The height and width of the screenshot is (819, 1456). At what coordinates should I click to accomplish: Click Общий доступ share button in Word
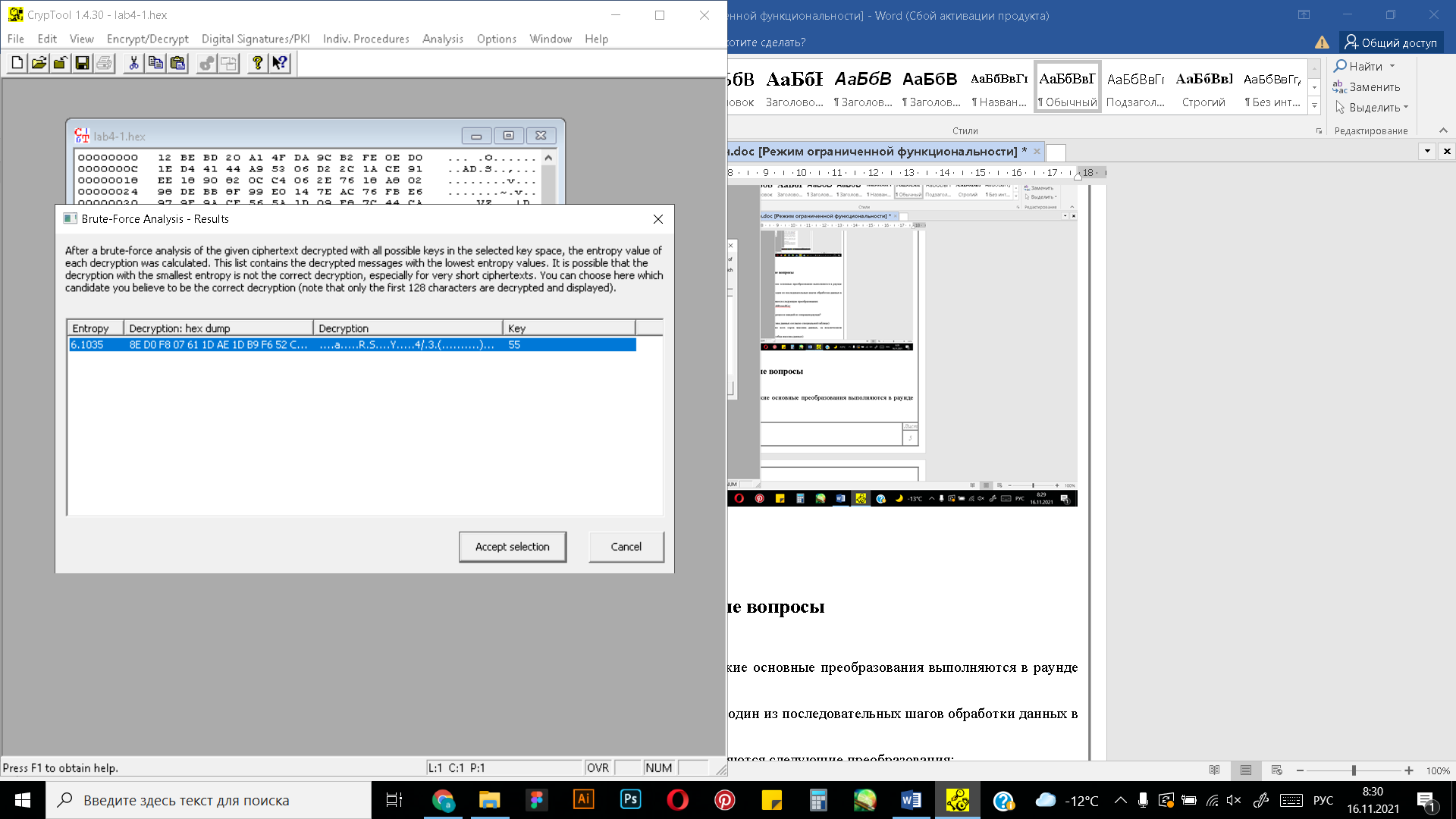pos(1391,42)
